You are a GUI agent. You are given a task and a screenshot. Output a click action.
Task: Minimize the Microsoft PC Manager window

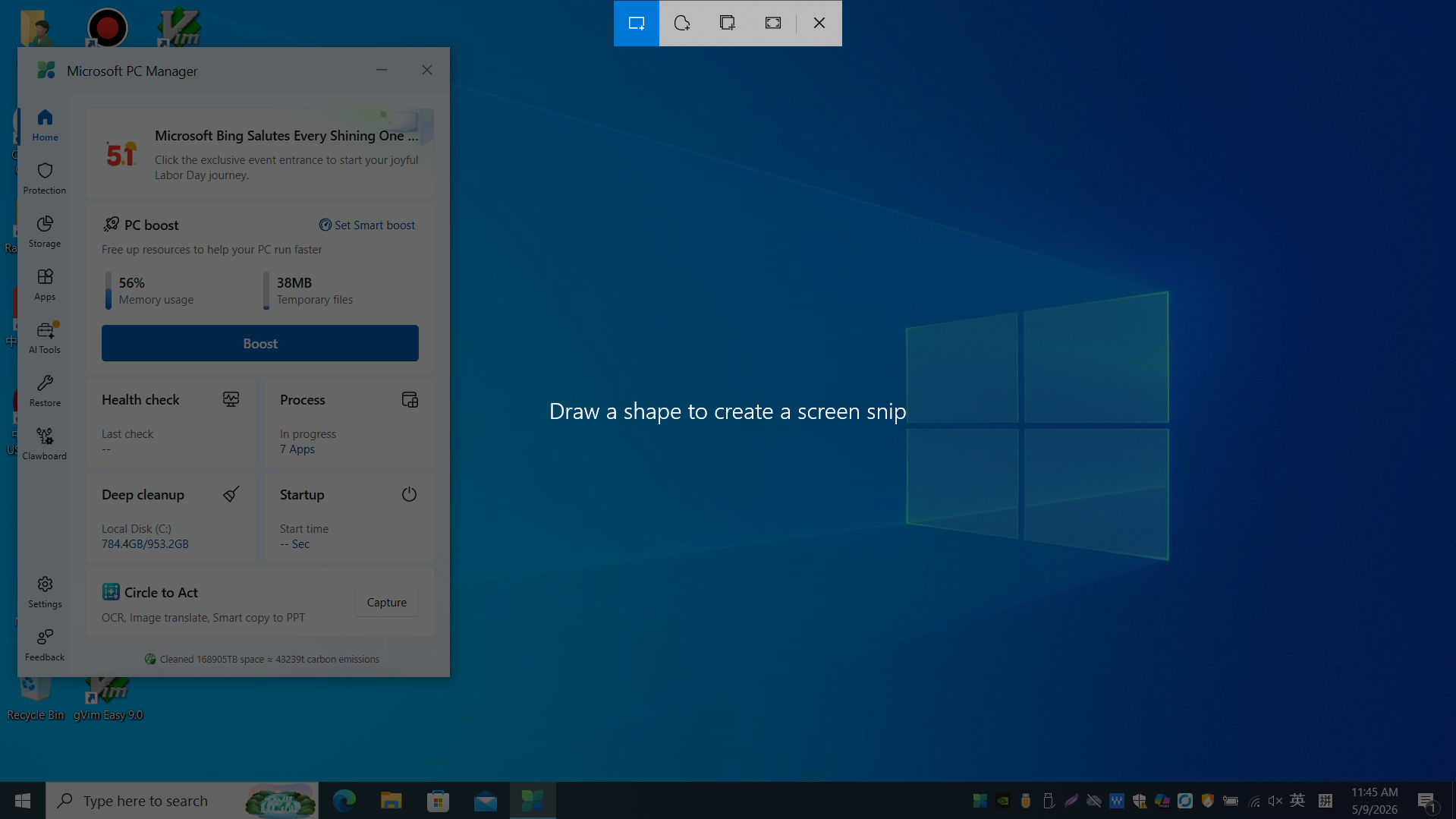(382, 70)
